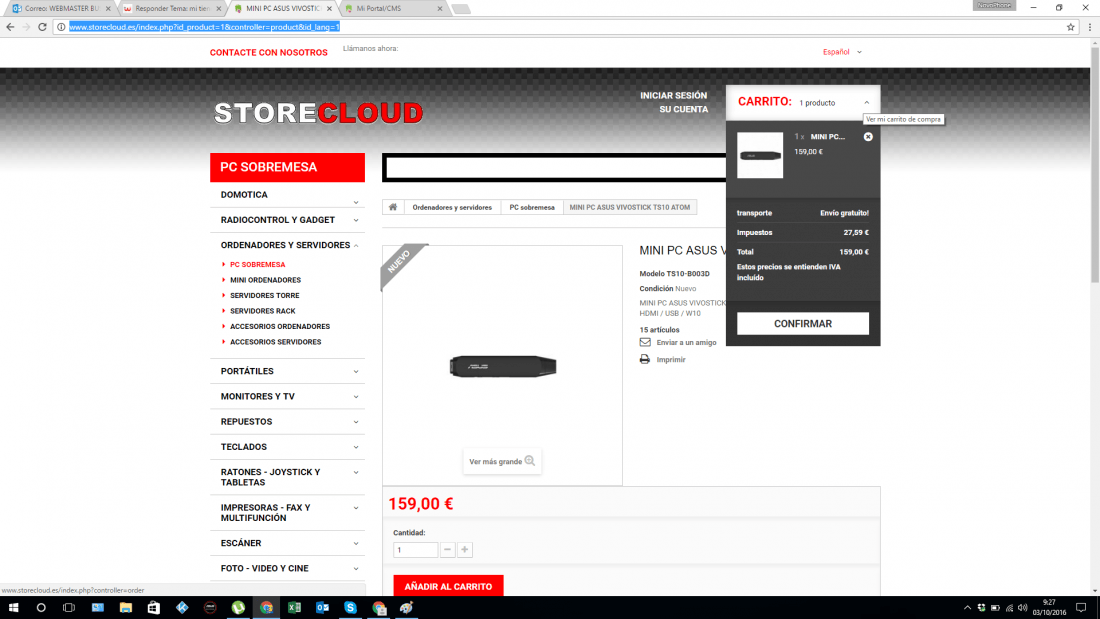The image size is (1100, 619).
Task: Open the Español language dropdown
Action: coord(842,52)
